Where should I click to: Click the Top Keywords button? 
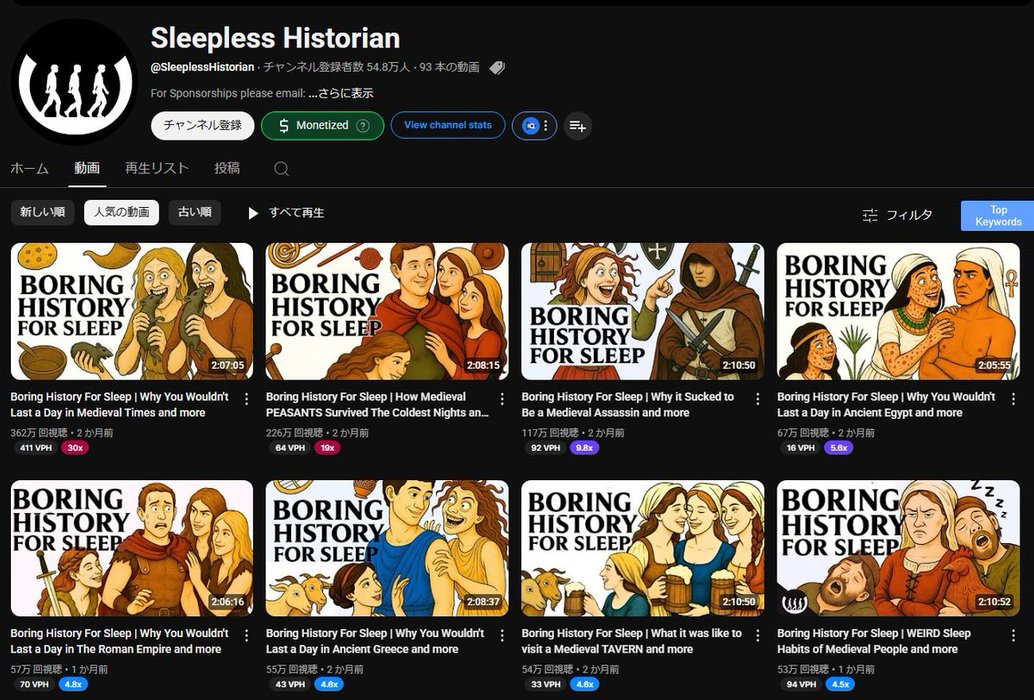click(x=997, y=216)
